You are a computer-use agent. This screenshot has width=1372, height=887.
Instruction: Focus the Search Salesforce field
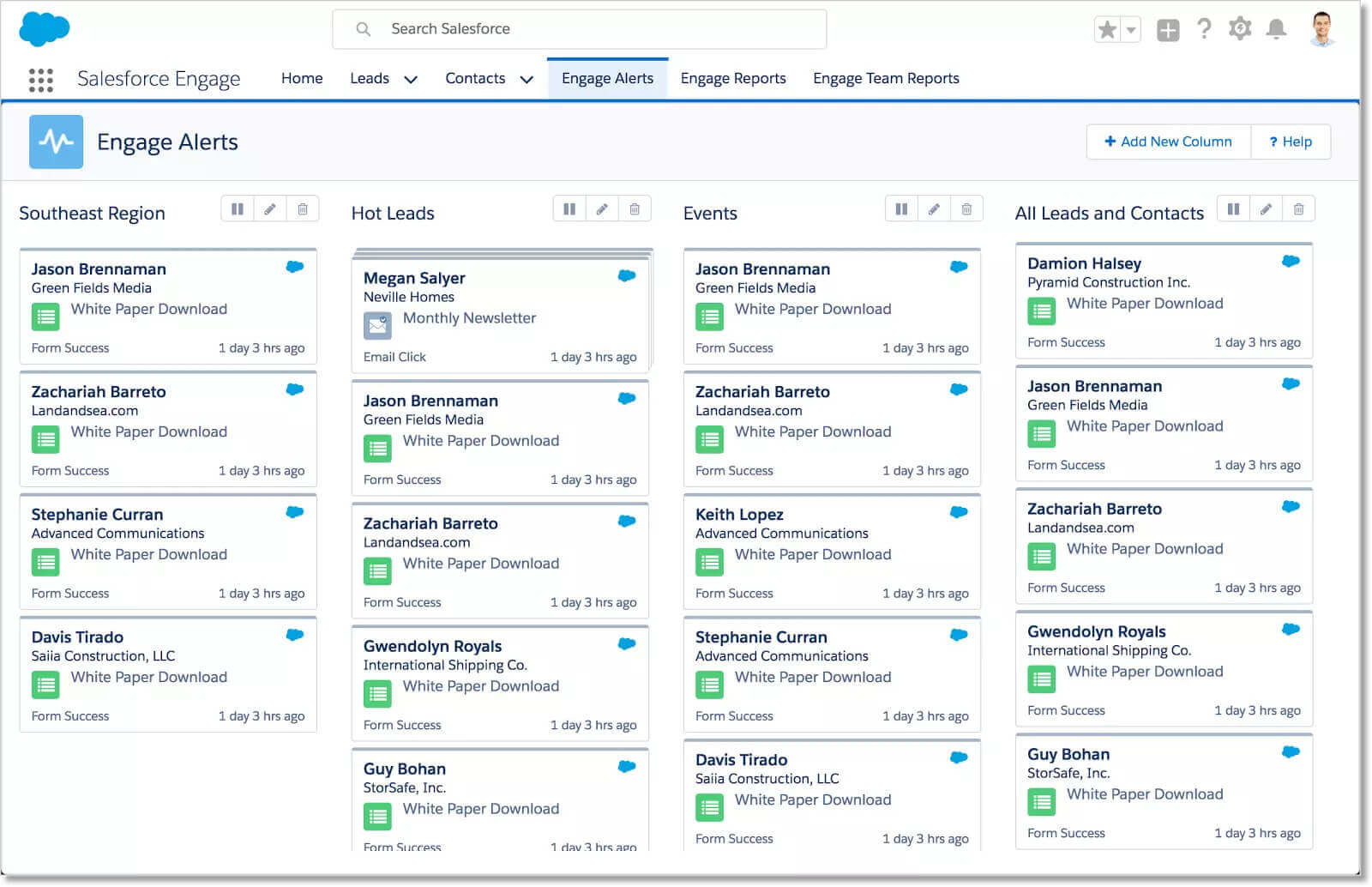579,29
